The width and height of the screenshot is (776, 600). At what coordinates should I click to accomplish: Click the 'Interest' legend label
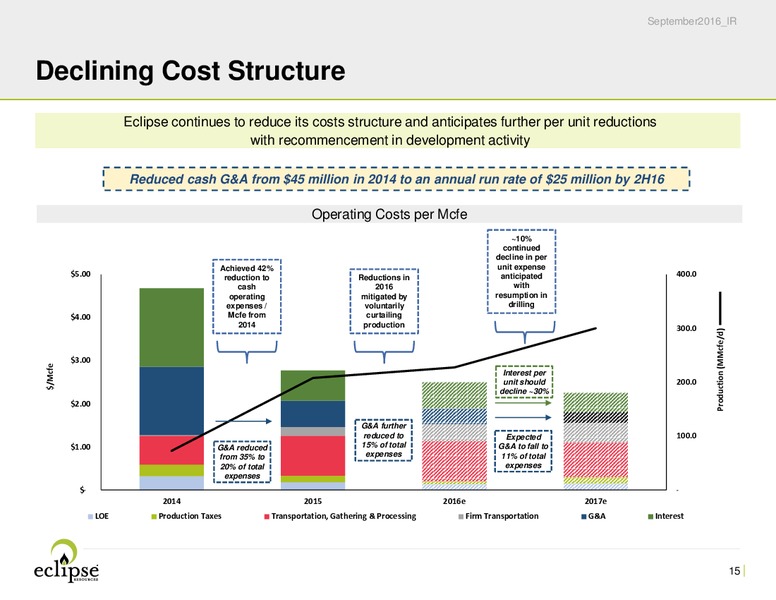point(669,516)
